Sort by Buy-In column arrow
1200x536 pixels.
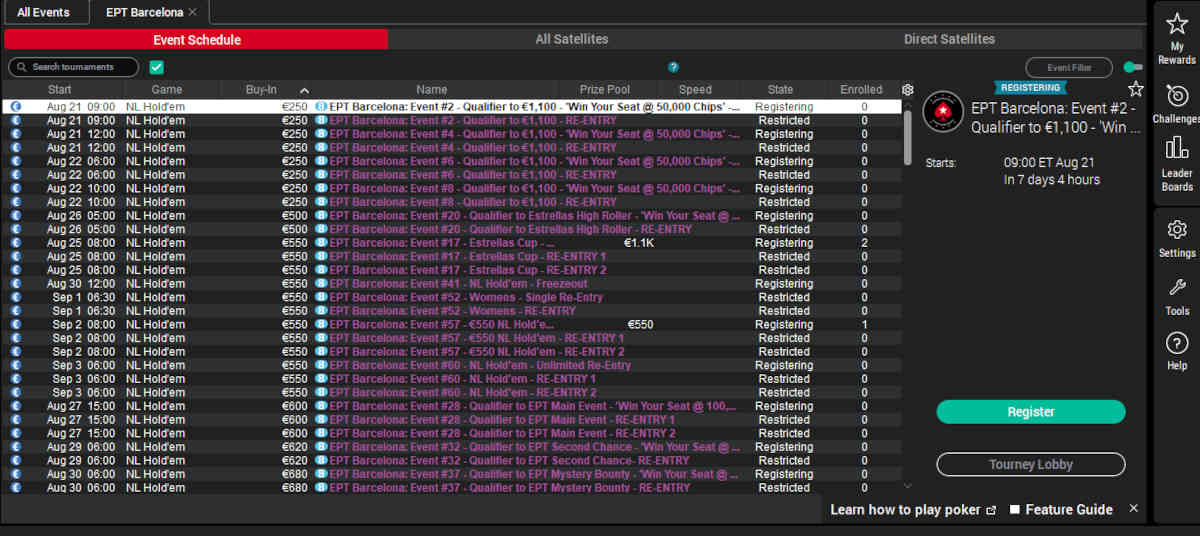point(304,90)
